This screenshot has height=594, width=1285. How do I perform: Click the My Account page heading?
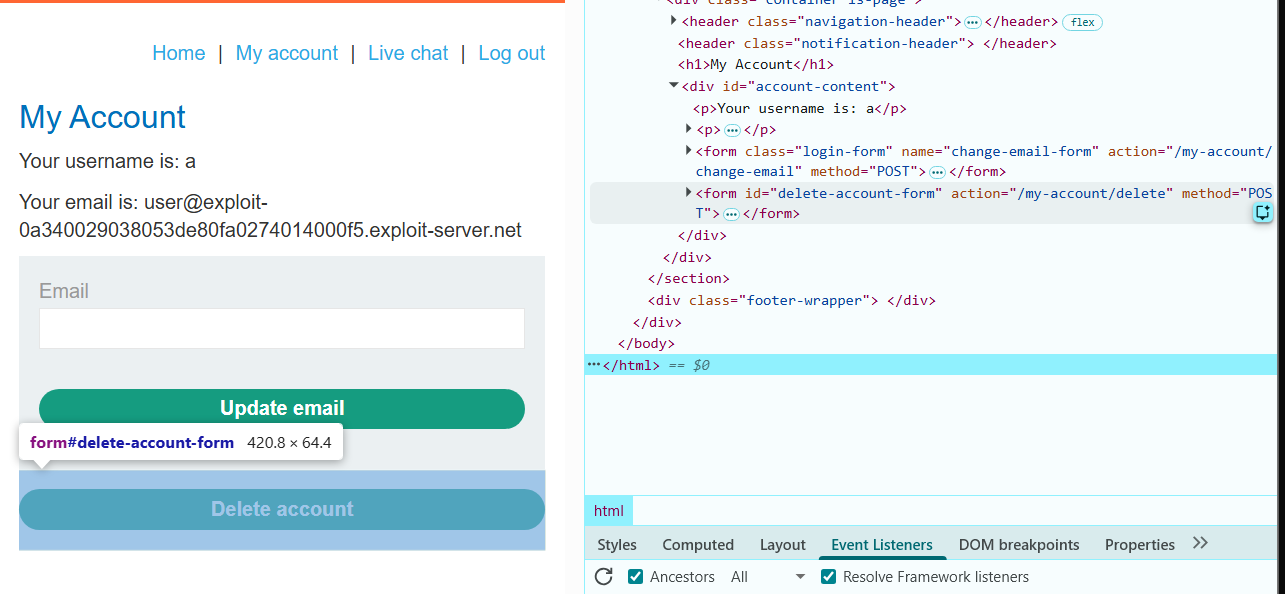(x=103, y=117)
